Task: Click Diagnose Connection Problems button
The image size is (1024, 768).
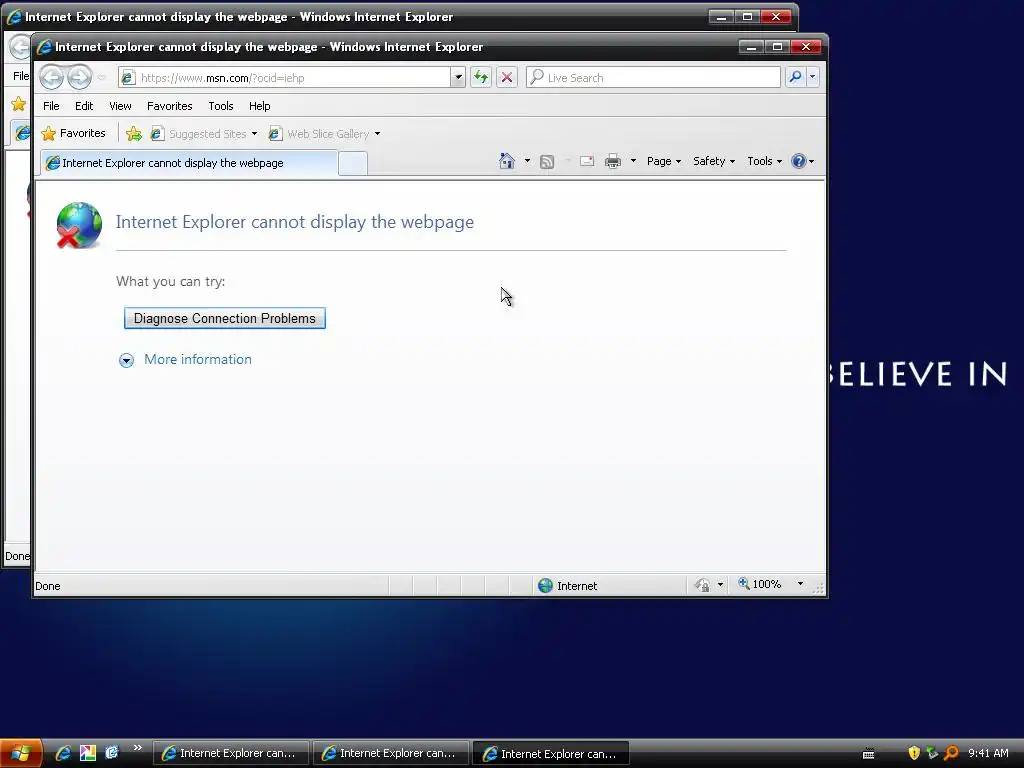Action: [x=225, y=318]
